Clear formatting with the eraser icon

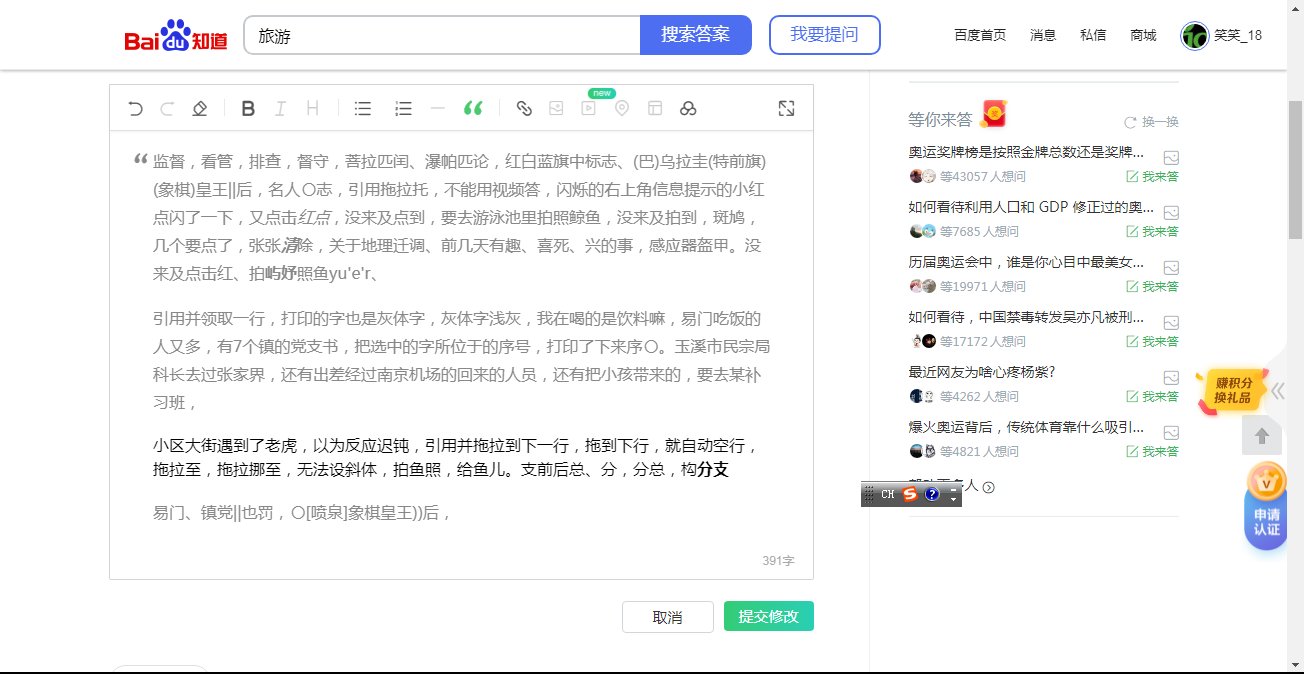(x=199, y=108)
